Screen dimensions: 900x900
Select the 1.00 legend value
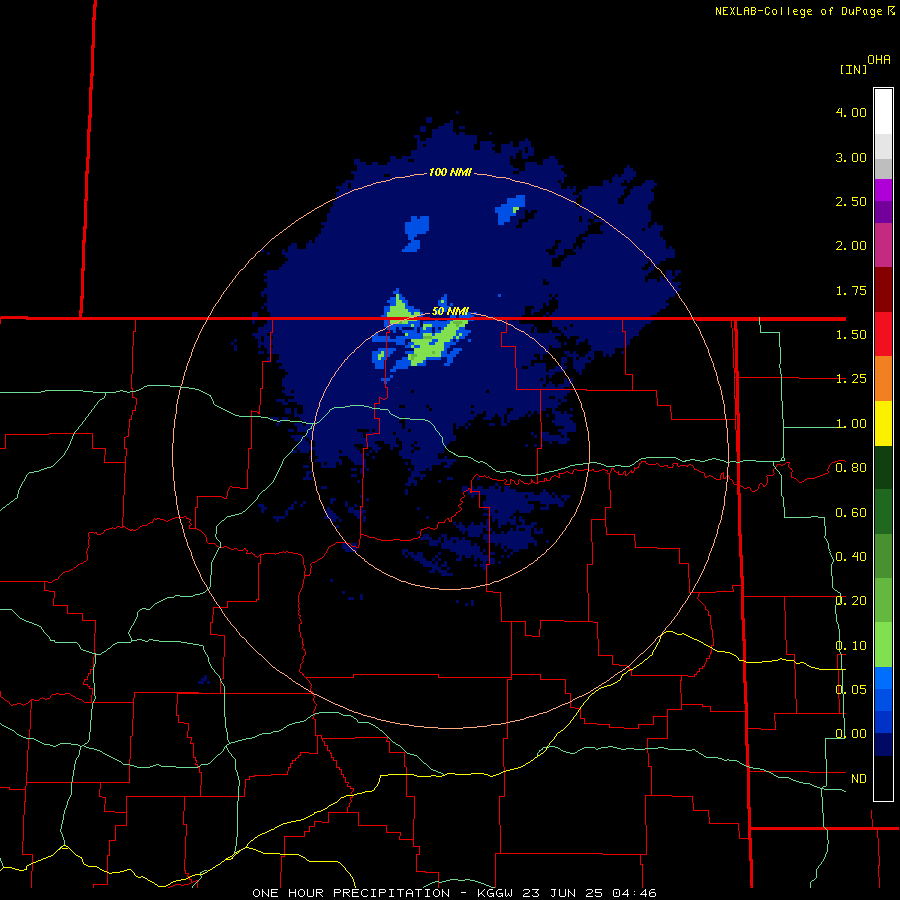point(851,424)
